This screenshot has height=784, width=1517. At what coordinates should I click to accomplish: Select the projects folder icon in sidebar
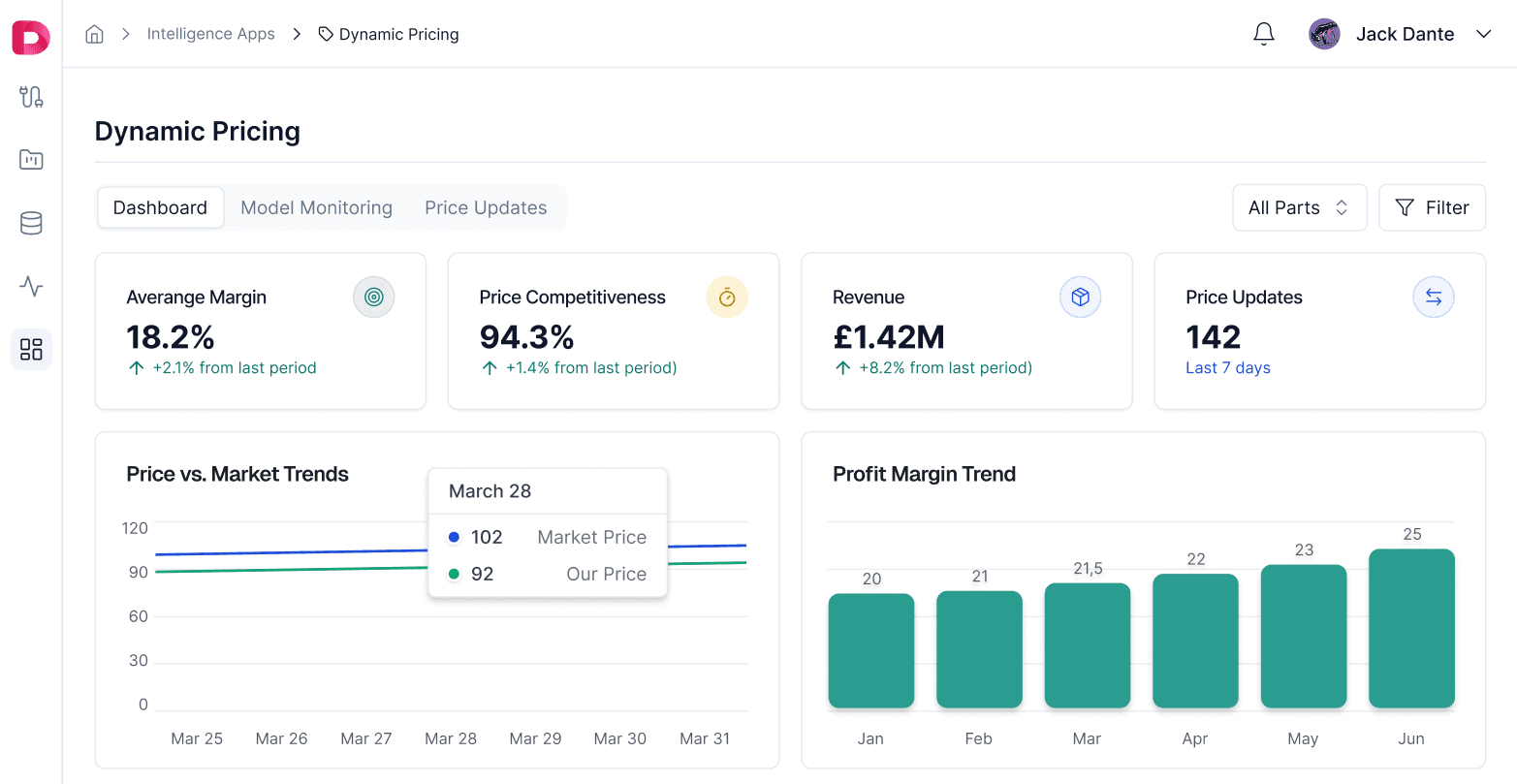coord(31,159)
